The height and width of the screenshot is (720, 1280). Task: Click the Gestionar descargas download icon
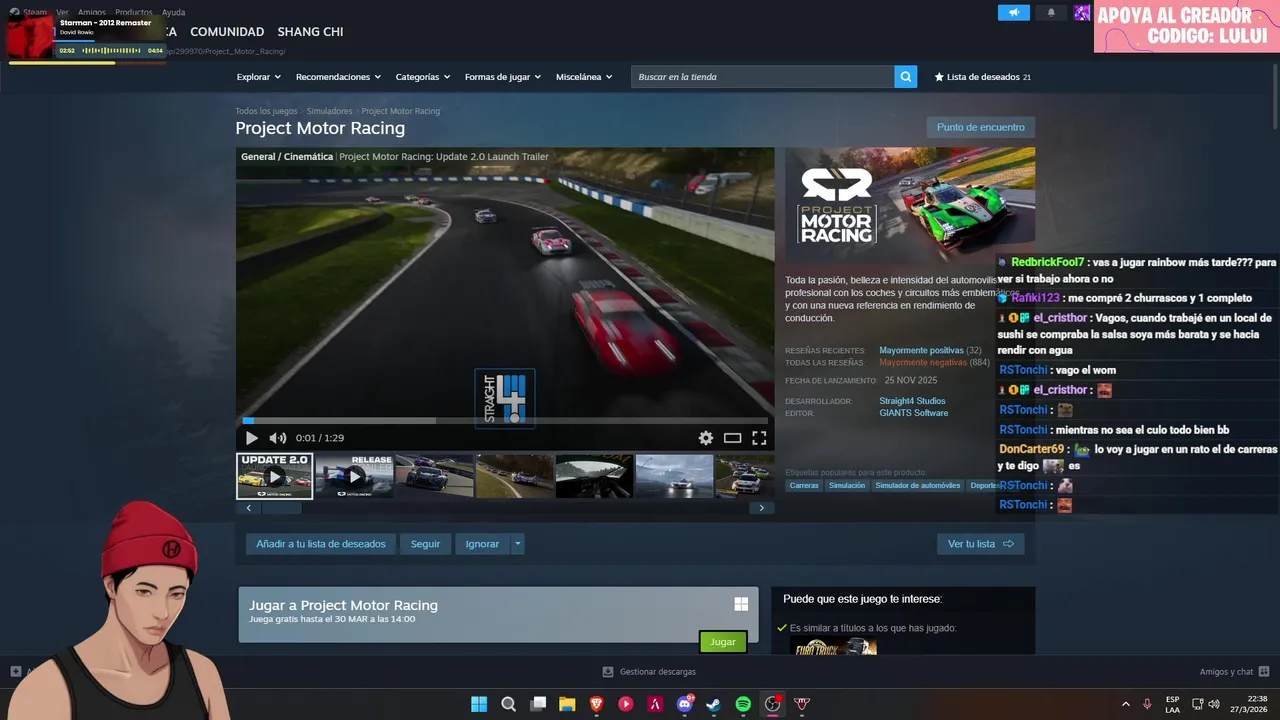pos(607,672)
